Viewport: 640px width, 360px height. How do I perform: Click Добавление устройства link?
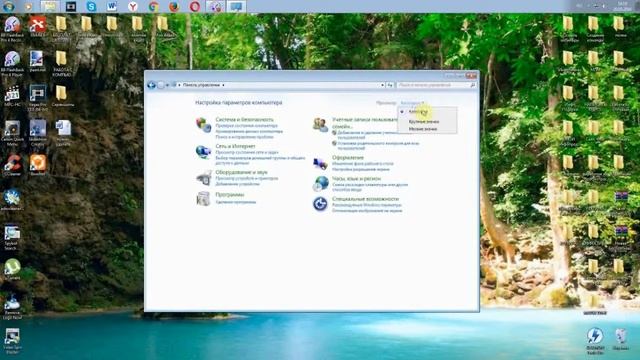(238, 184)
